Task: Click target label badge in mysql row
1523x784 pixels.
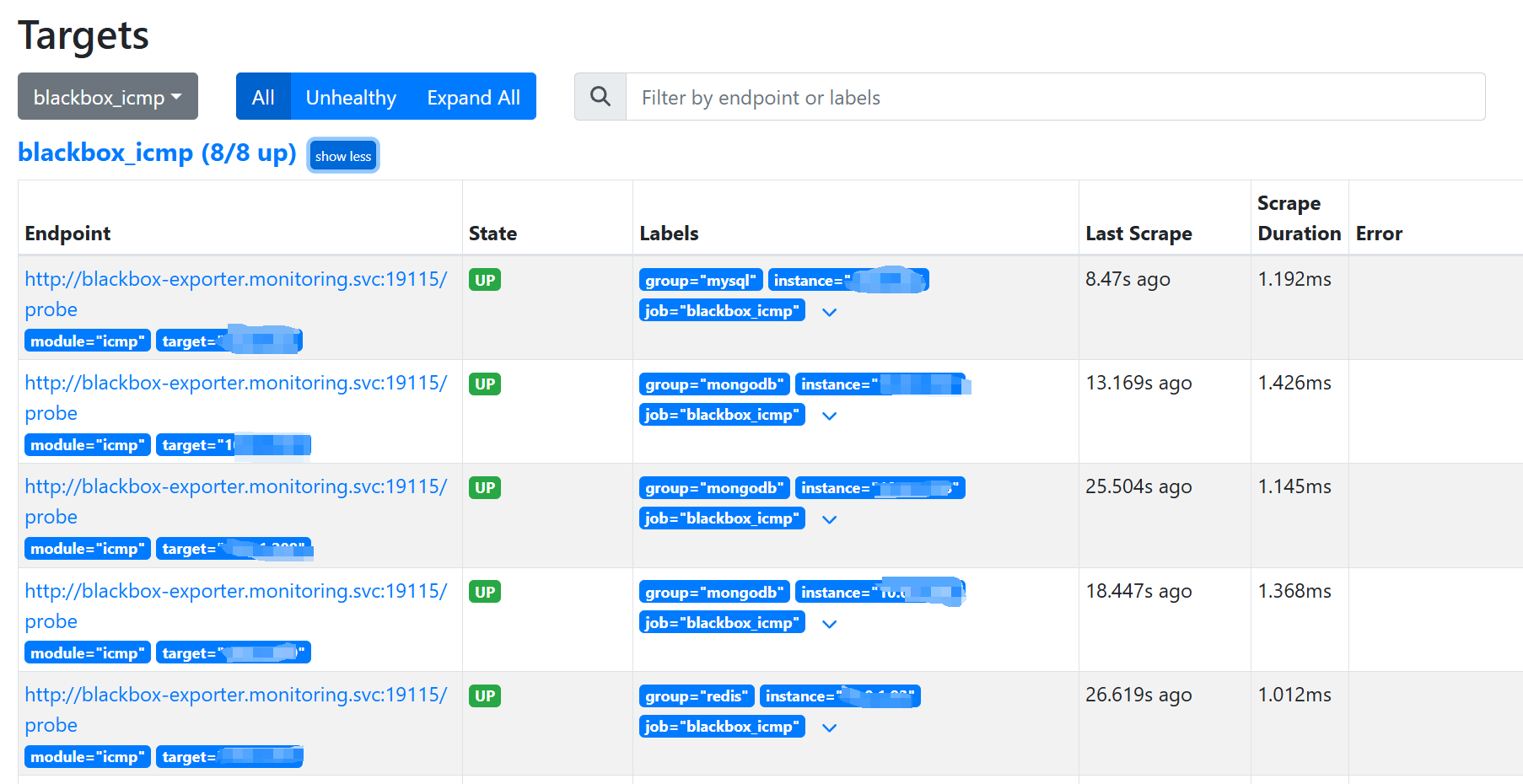Action: pos(229,341)
